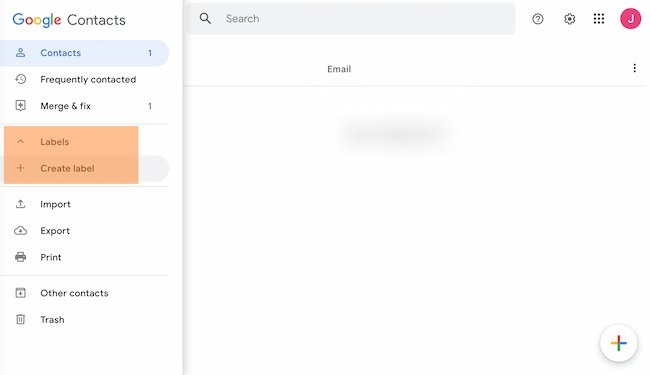Click the plus icon beside Create label
The image size is (650, 375).
(x=20, y=168)
